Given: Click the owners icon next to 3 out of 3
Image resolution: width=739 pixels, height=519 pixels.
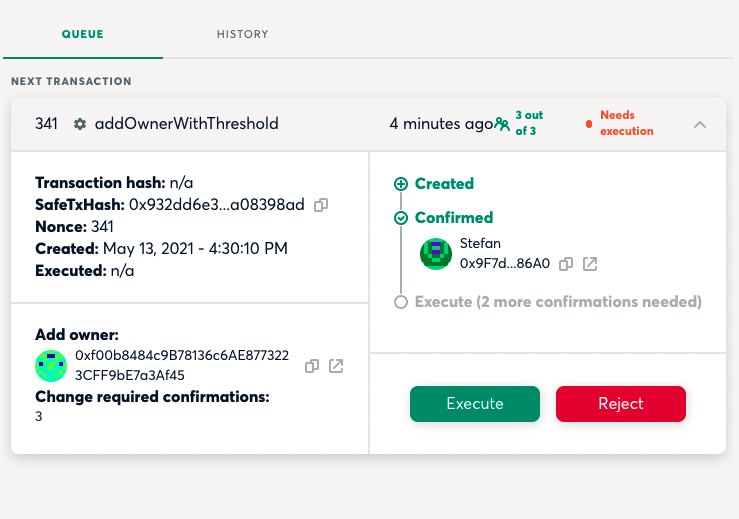Looking at the screenshot, I should click(502, 124).
